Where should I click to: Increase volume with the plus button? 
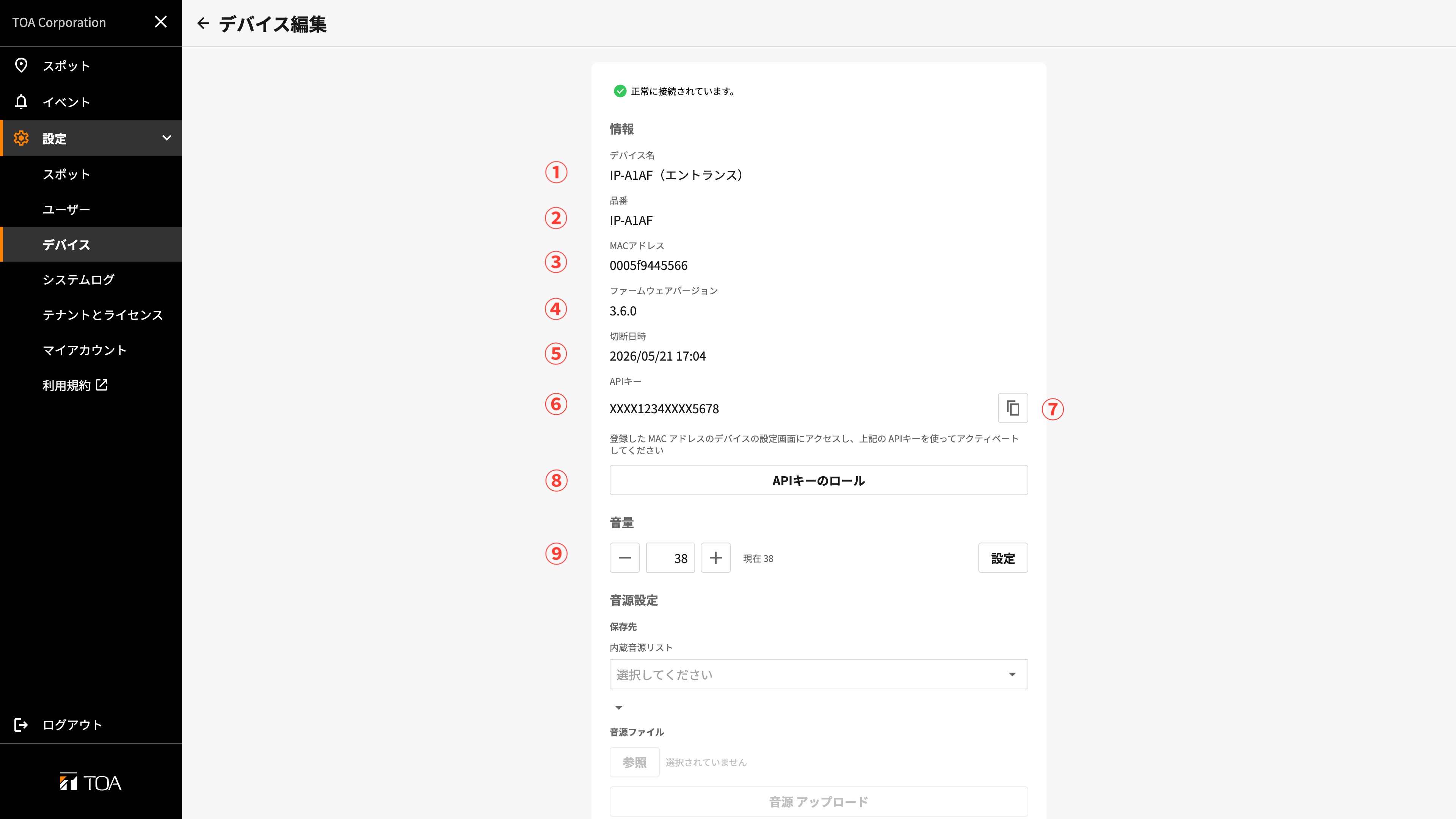715,558
